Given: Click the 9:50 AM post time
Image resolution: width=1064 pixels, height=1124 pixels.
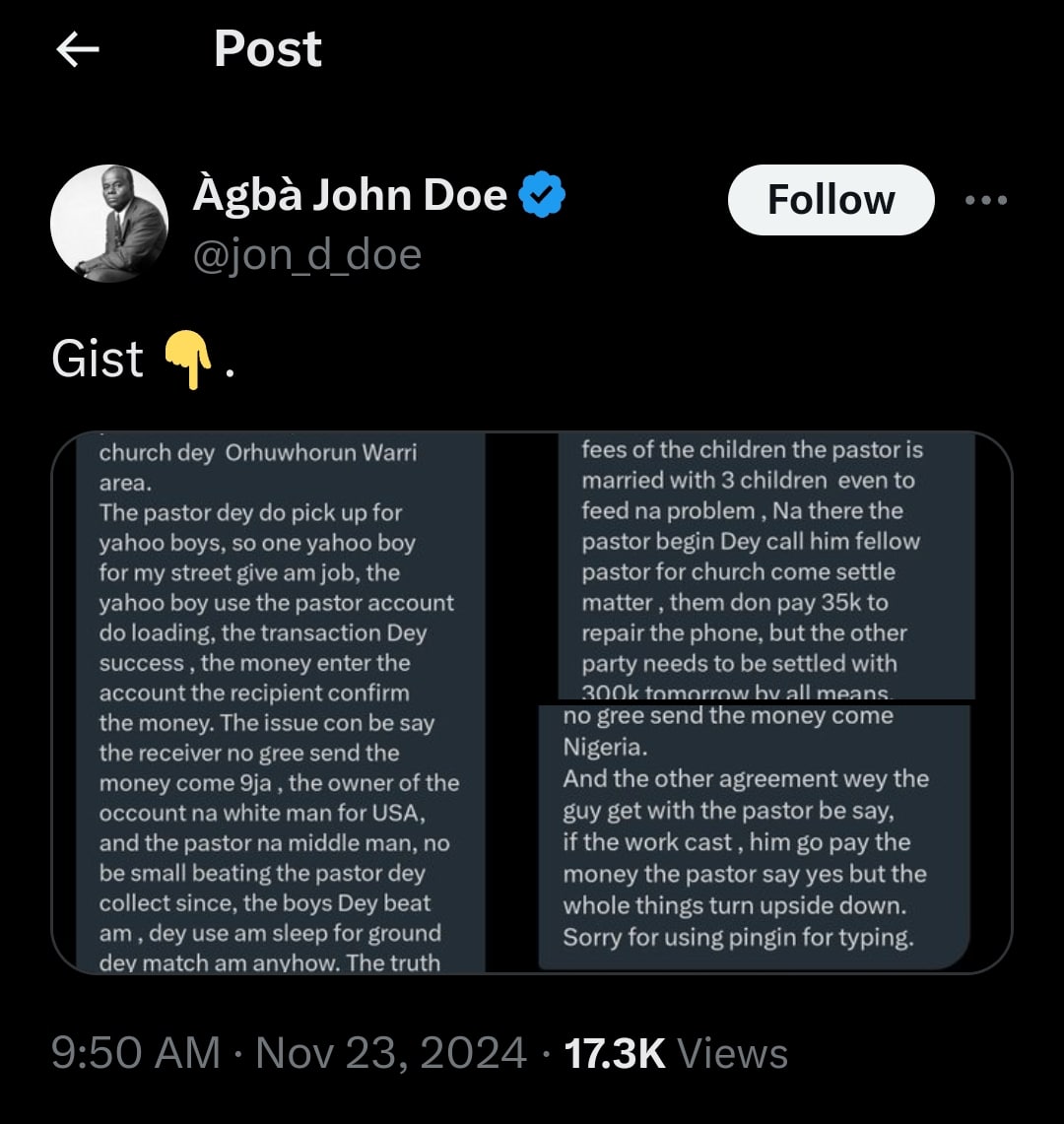Looking at the screenshot, I should tap(135, 1053).
